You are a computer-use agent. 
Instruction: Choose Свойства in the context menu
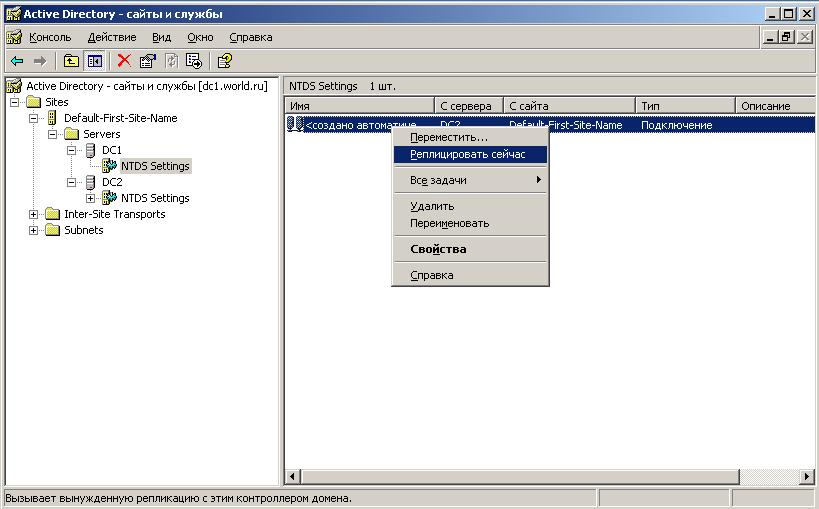[470, 249]
